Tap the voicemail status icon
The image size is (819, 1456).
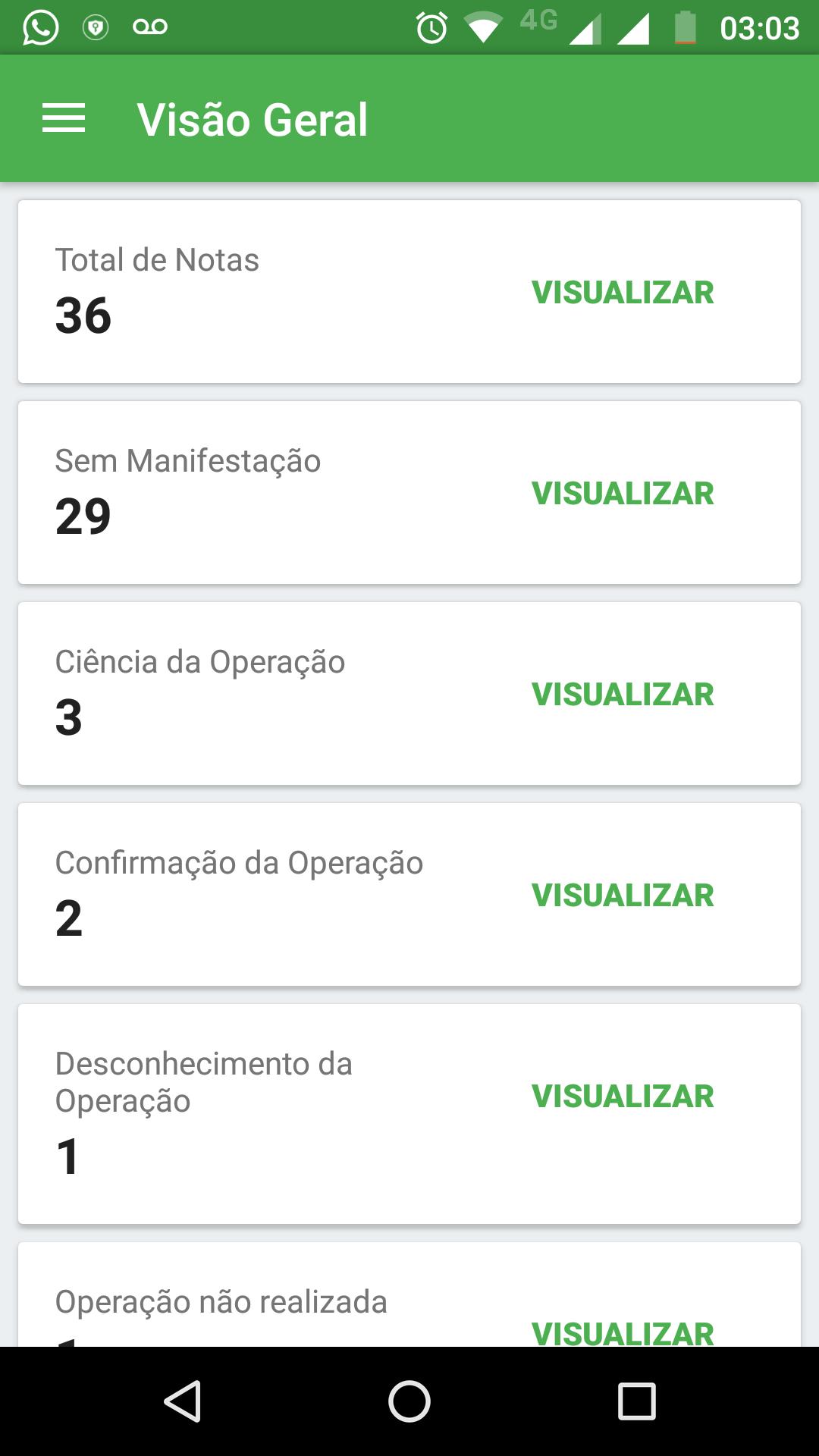click(149, 28)
